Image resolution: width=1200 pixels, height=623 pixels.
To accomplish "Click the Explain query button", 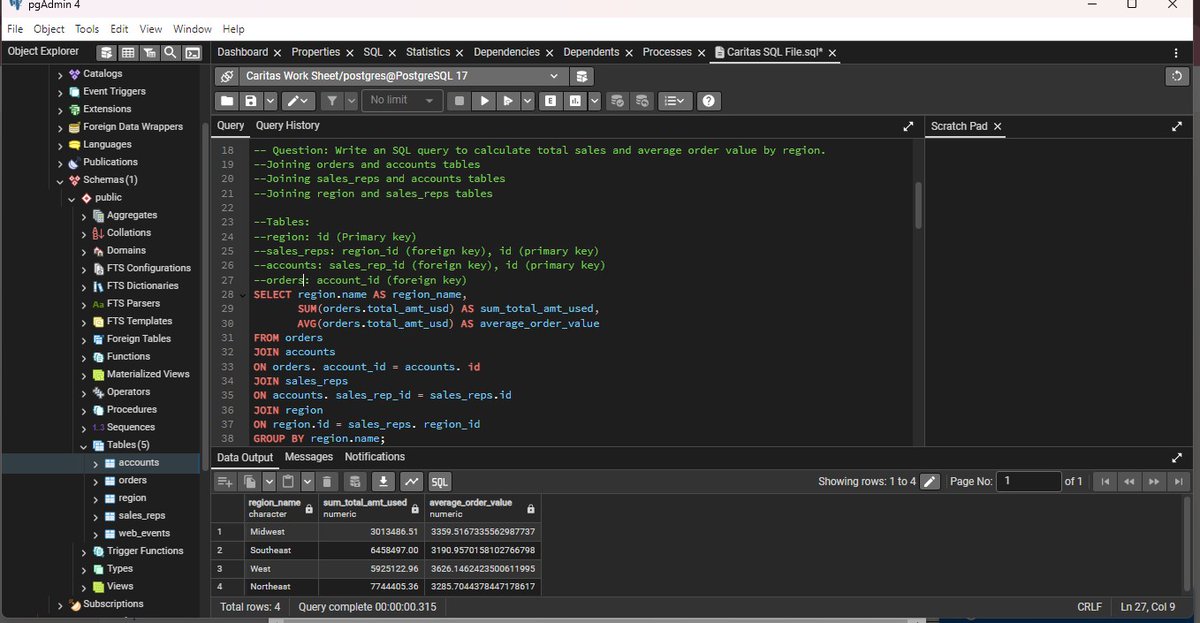I will tap(550, 101).
